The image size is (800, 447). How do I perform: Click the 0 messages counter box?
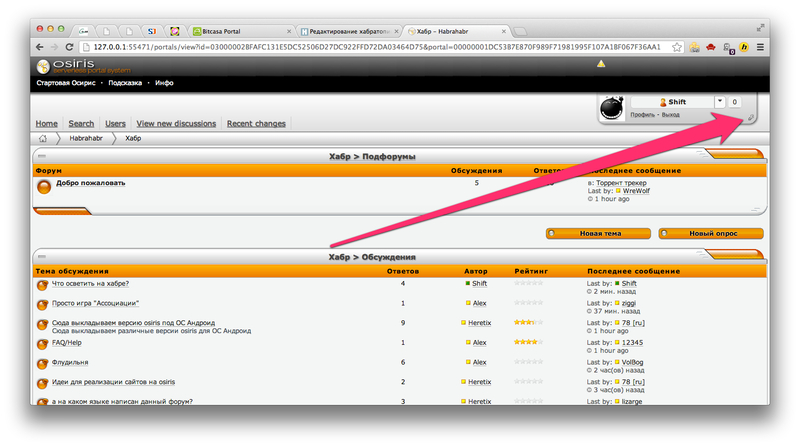tap(735, 102)
